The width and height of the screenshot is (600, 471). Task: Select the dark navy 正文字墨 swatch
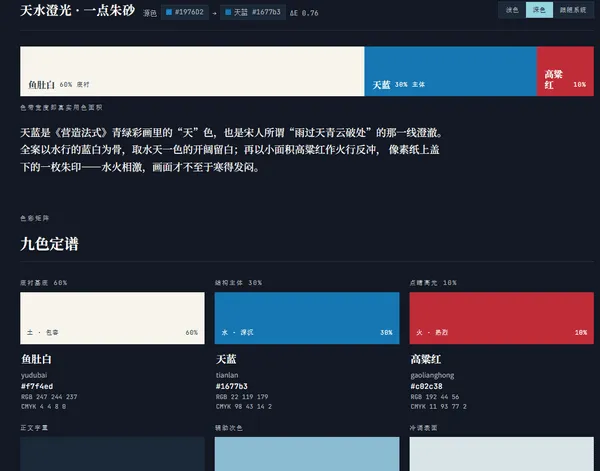(112, 454)
